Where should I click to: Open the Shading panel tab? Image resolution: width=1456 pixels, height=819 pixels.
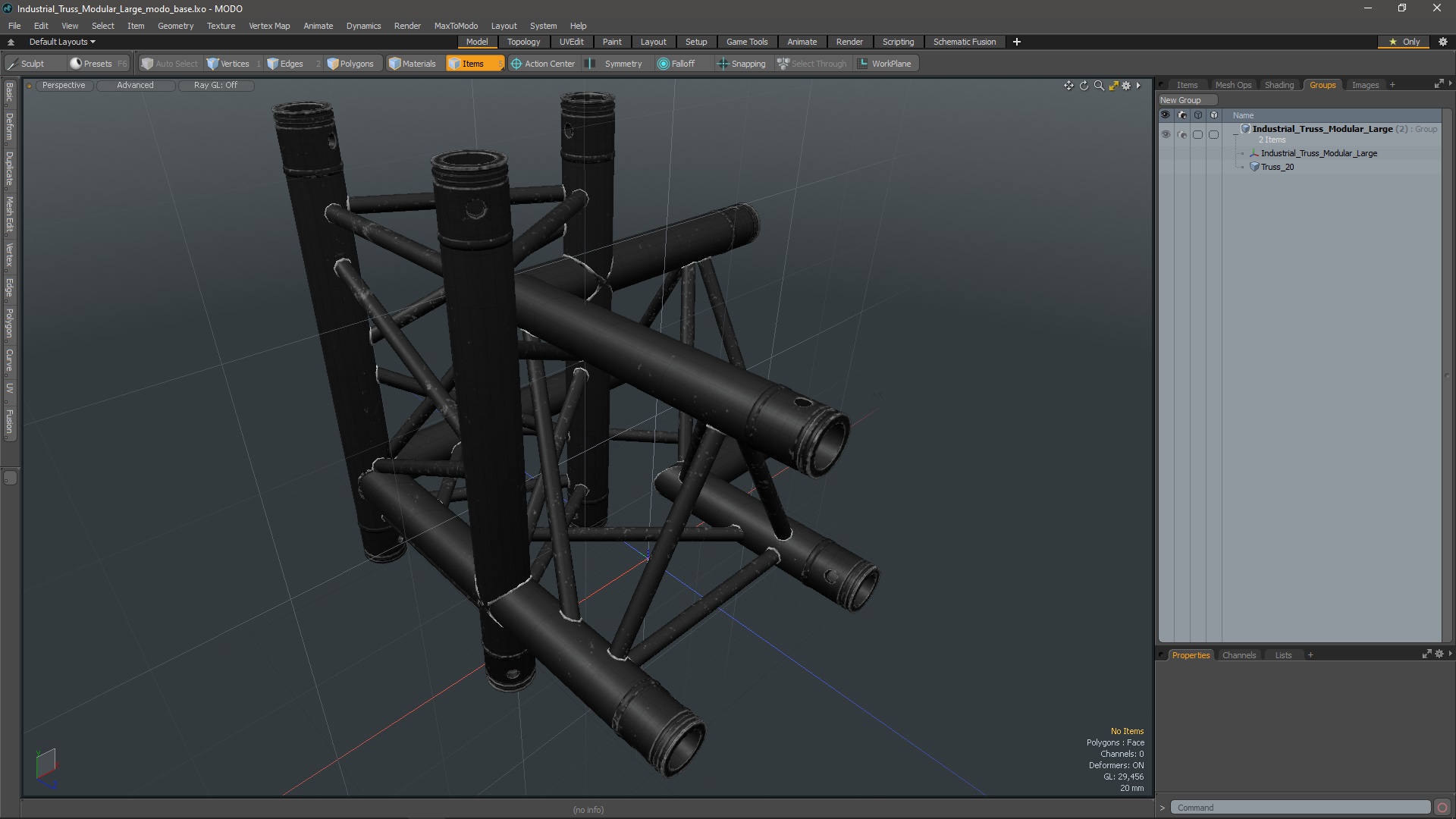1279,85
